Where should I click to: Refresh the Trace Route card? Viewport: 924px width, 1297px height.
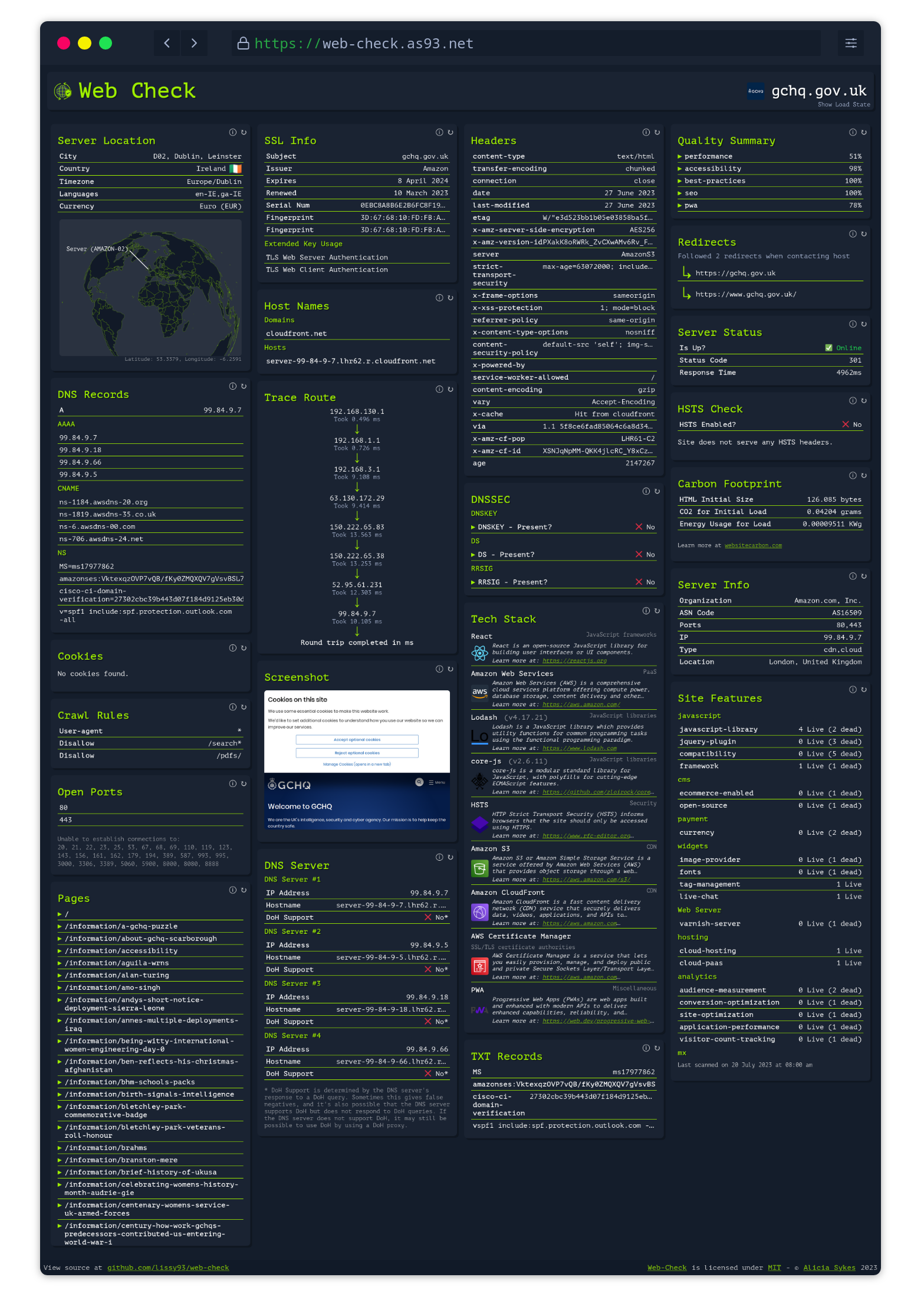point(451,389)
